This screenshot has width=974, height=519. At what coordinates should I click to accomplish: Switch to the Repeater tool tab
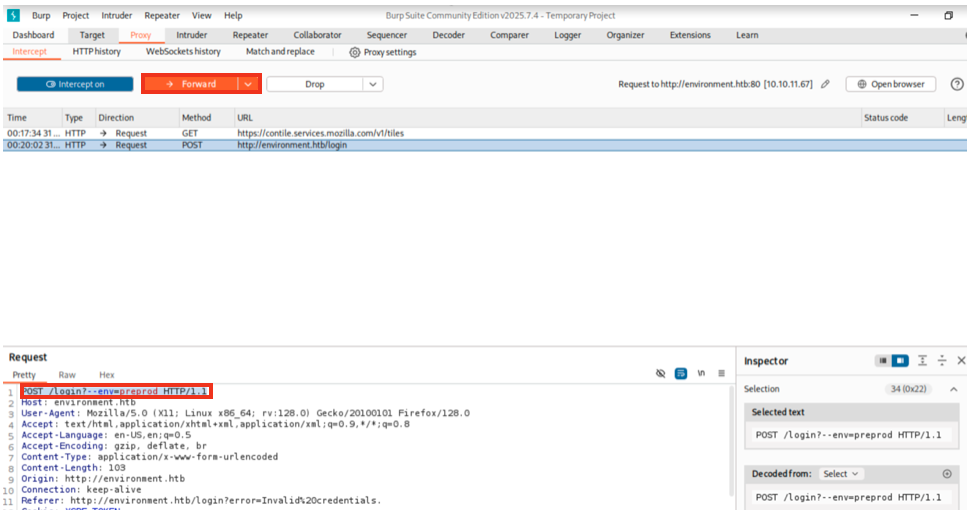coord(250,35)
